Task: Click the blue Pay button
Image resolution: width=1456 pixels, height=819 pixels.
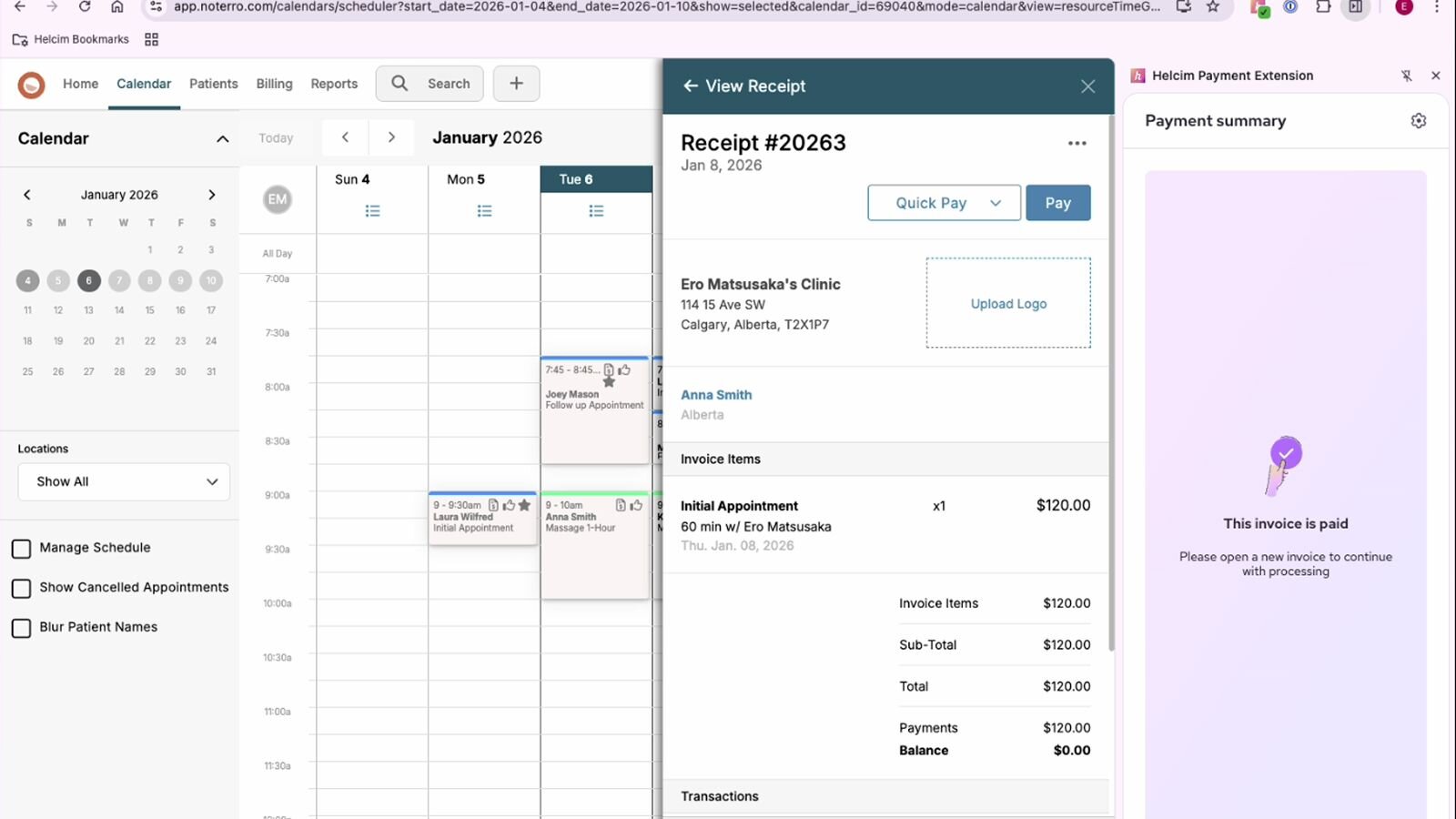Action: [x=1057, y=203]
